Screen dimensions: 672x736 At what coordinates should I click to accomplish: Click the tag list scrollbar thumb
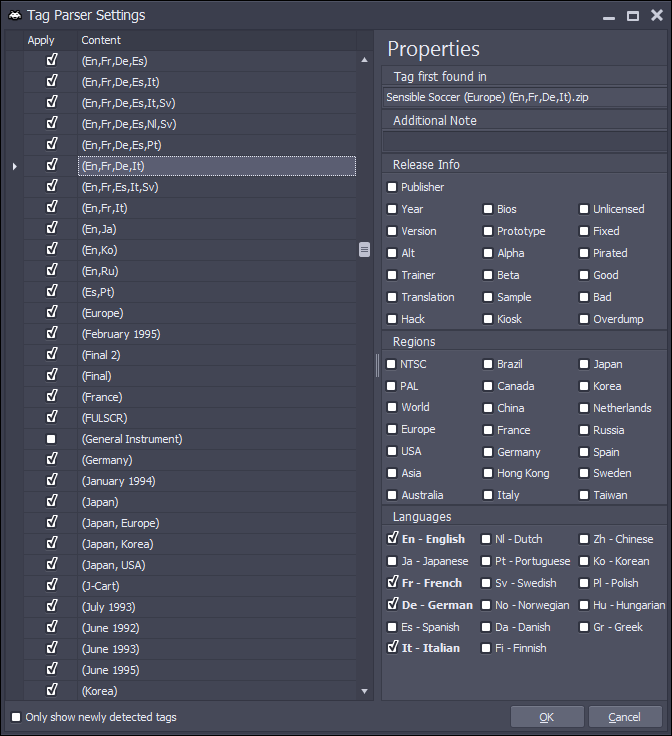[x=364, y=249]
